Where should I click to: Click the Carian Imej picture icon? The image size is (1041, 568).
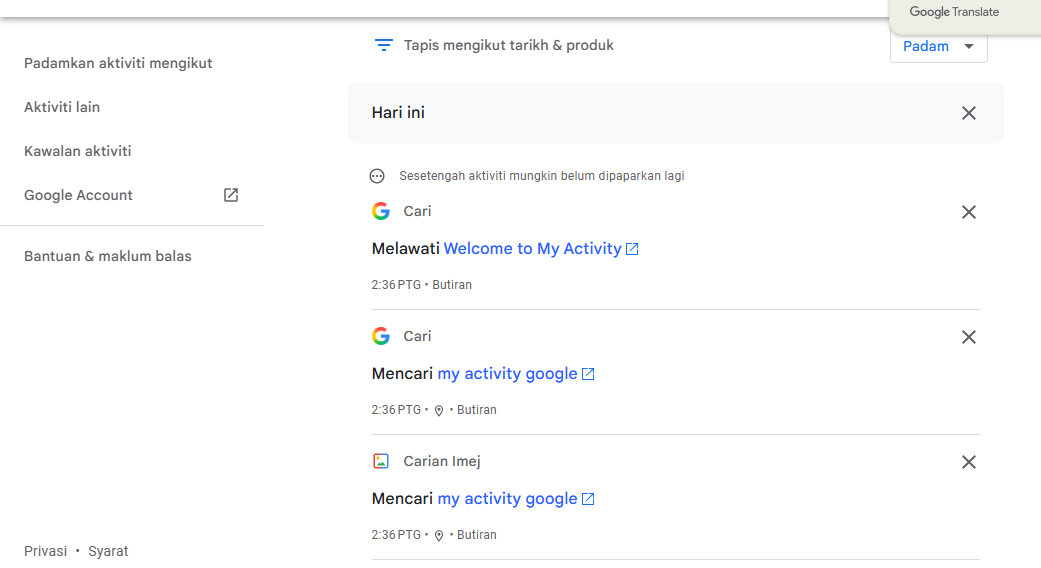coord(380,461)
